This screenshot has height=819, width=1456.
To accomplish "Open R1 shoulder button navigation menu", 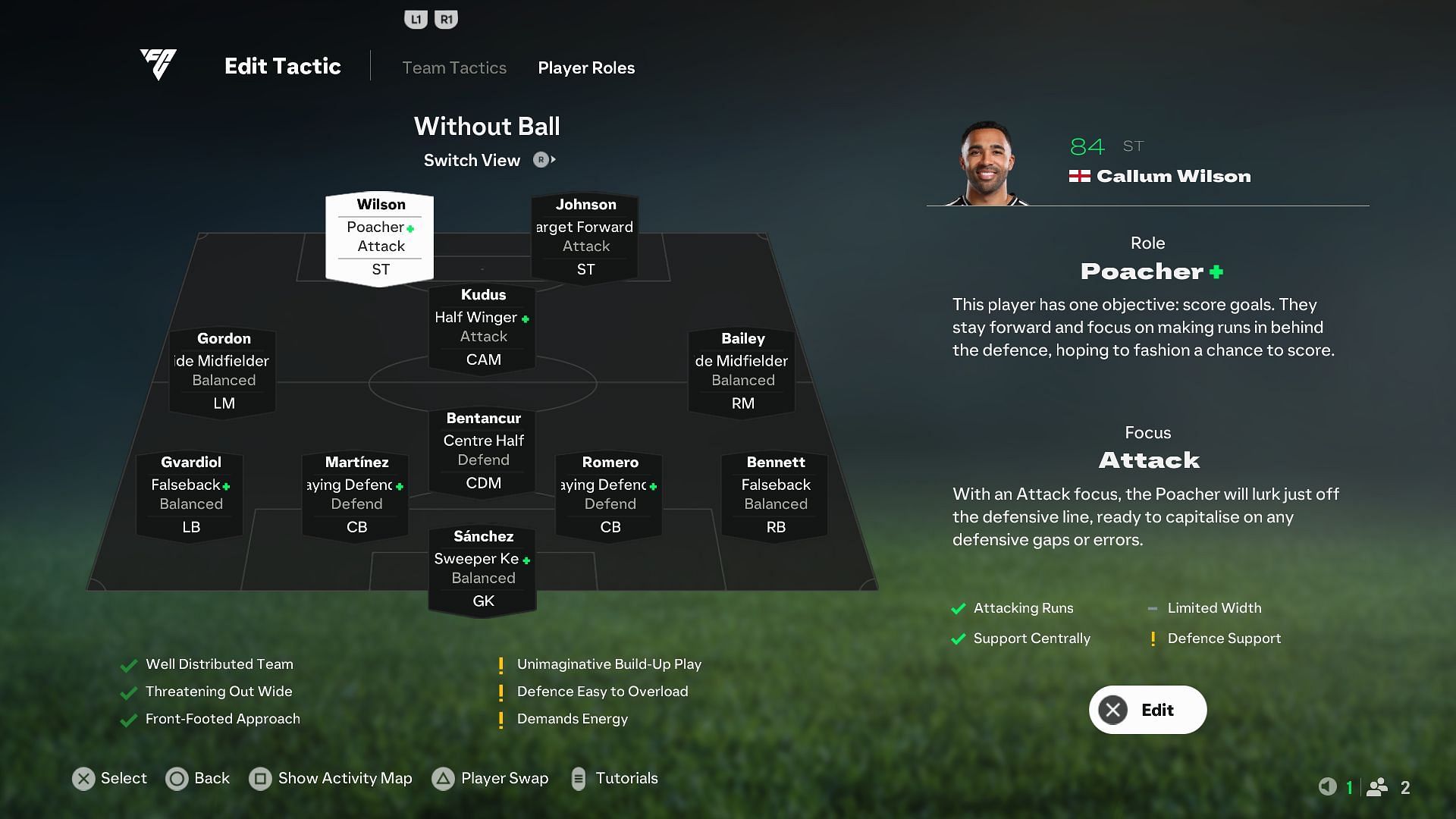I will pyautogui.click(x=446, y=18).
